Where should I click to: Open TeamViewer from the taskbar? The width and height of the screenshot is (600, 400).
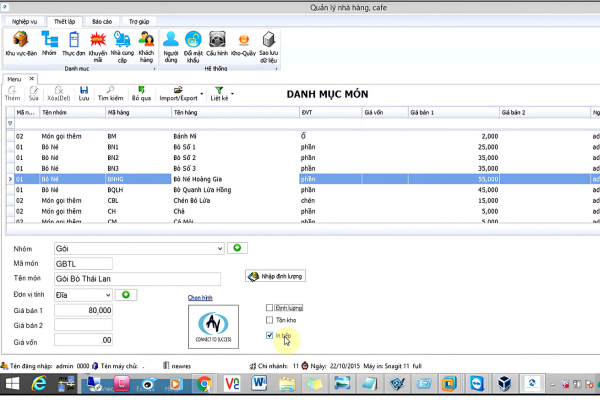pos(477,384)
